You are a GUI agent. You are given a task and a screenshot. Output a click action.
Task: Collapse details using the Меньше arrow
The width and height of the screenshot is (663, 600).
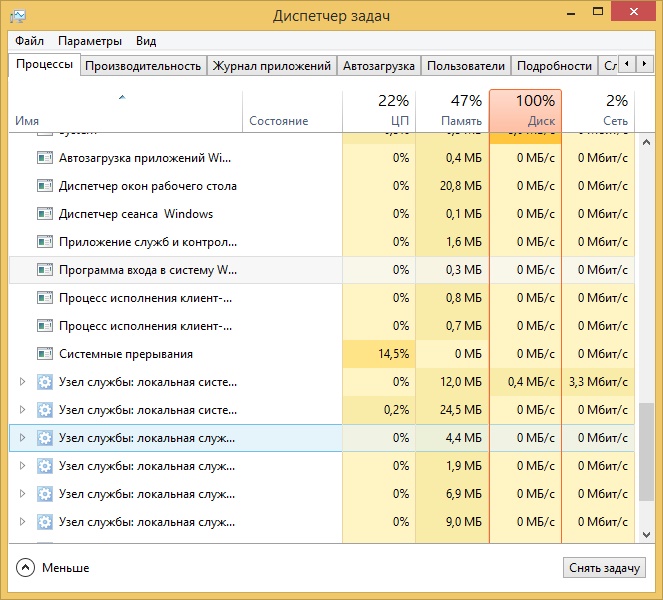26,567
